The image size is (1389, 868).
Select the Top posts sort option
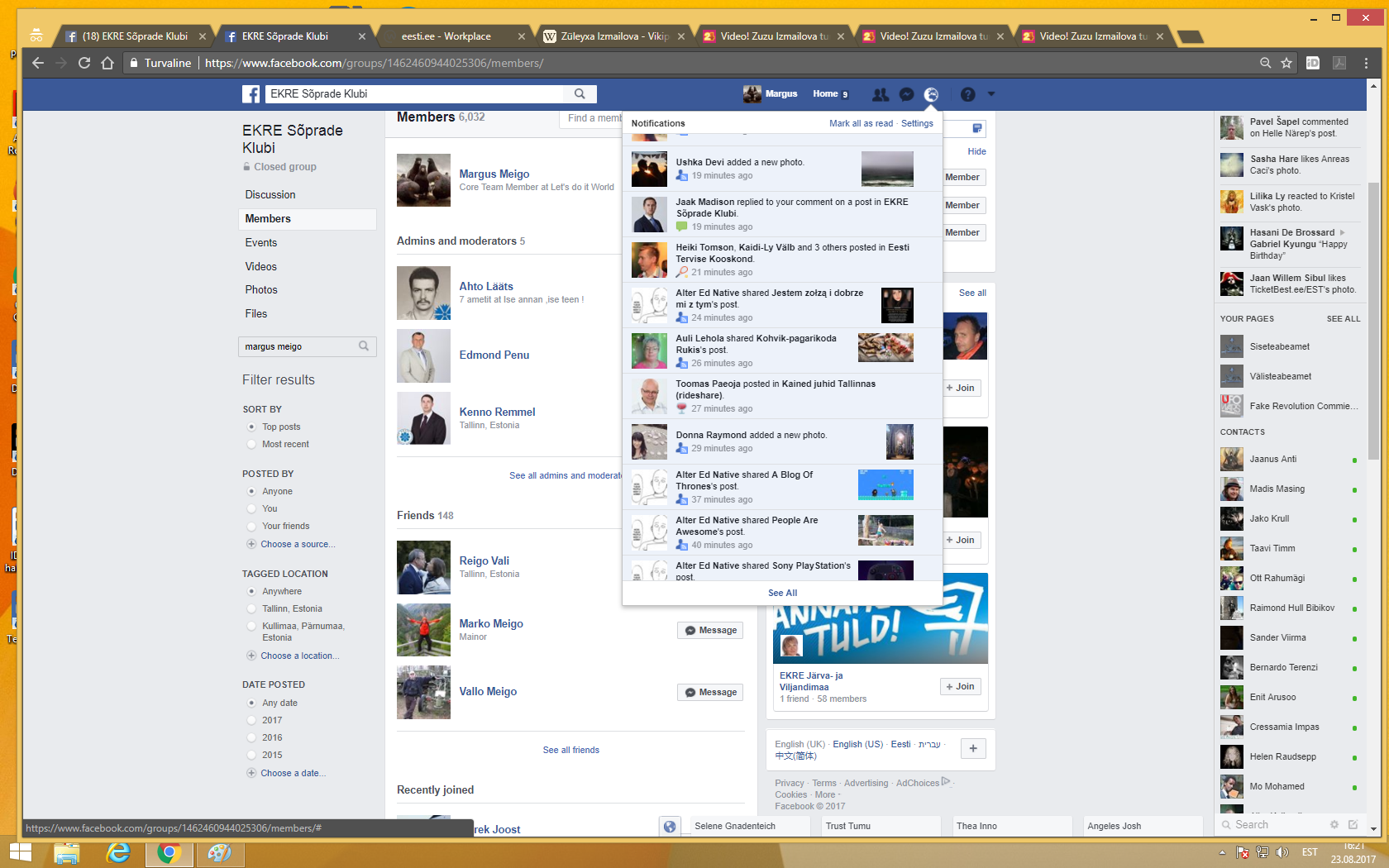click(x=251, y=427)
